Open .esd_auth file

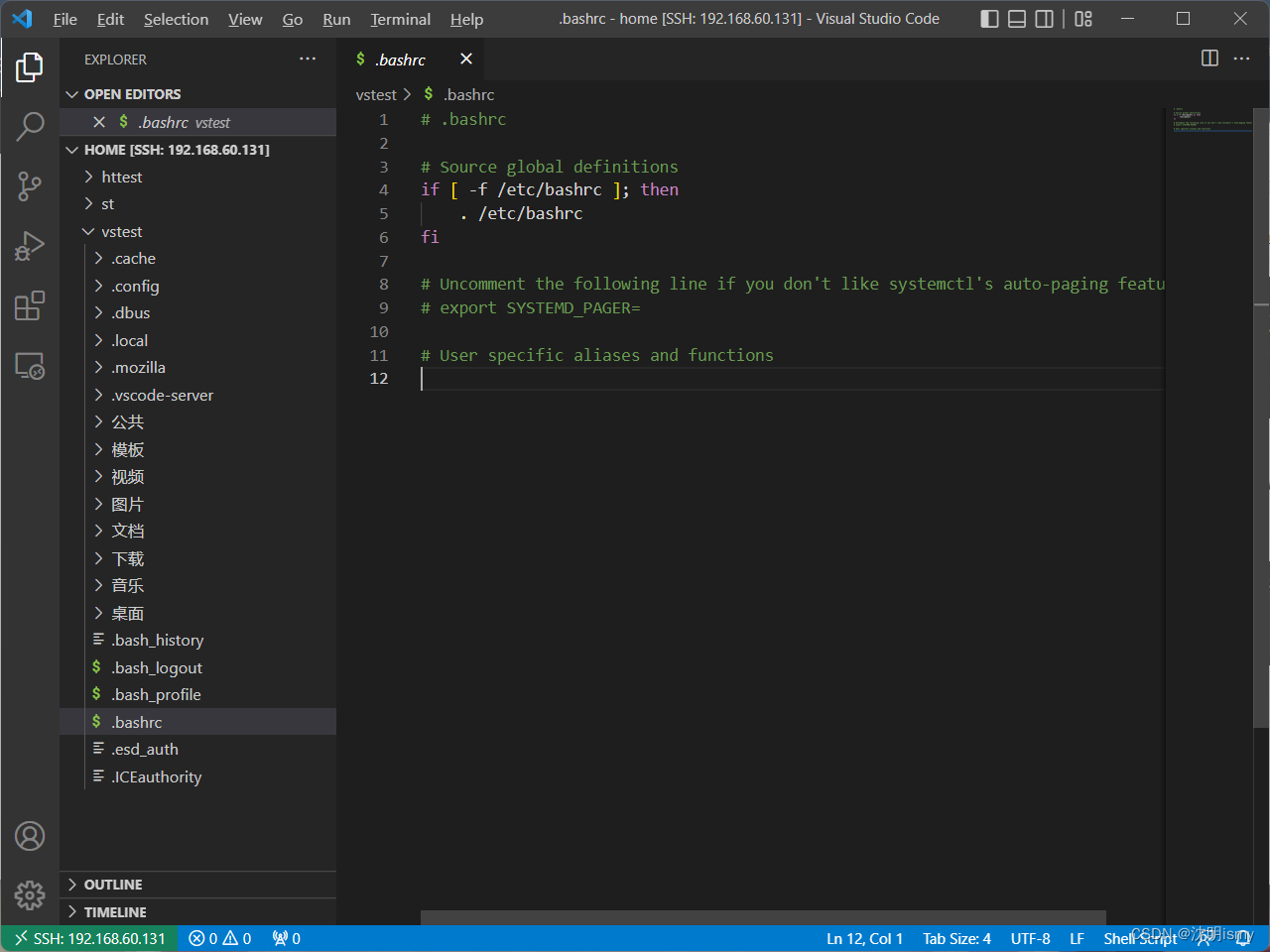coord(197,749)
